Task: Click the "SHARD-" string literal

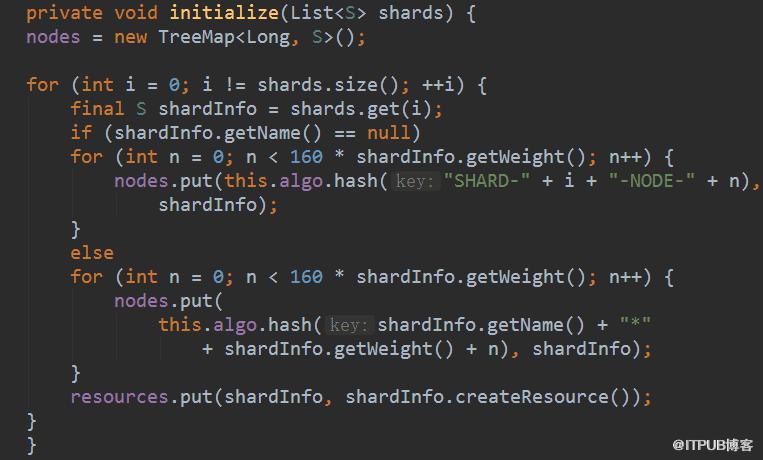Action: tap(487, 181)
